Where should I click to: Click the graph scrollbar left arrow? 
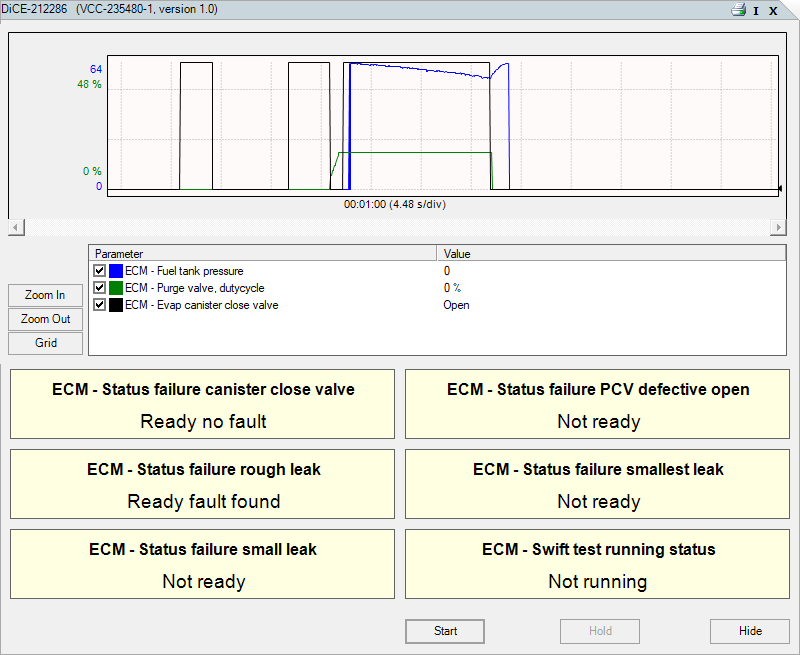(x=16, y=228)
